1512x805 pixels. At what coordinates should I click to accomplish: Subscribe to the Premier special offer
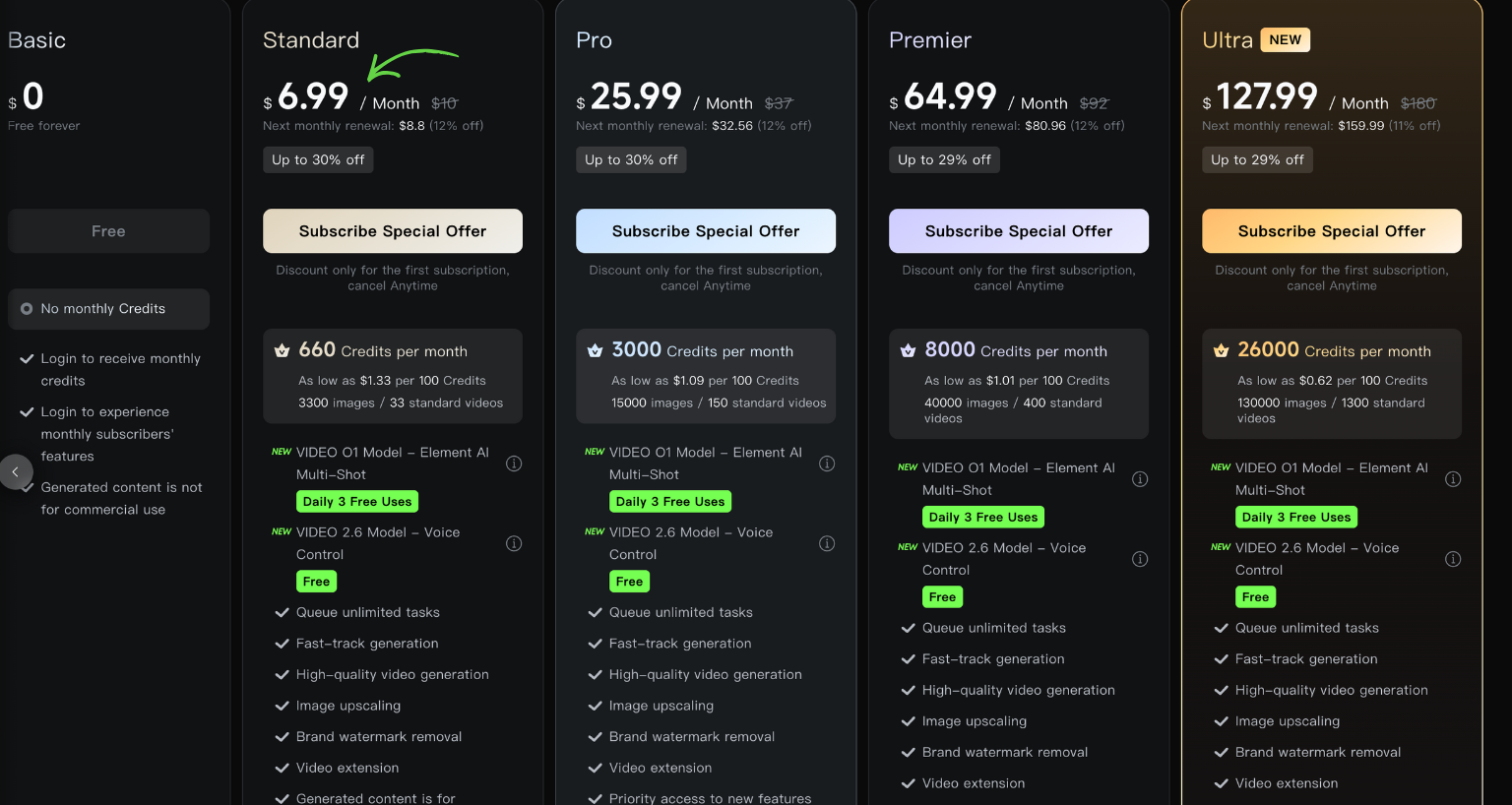(x=1019, y=230)
